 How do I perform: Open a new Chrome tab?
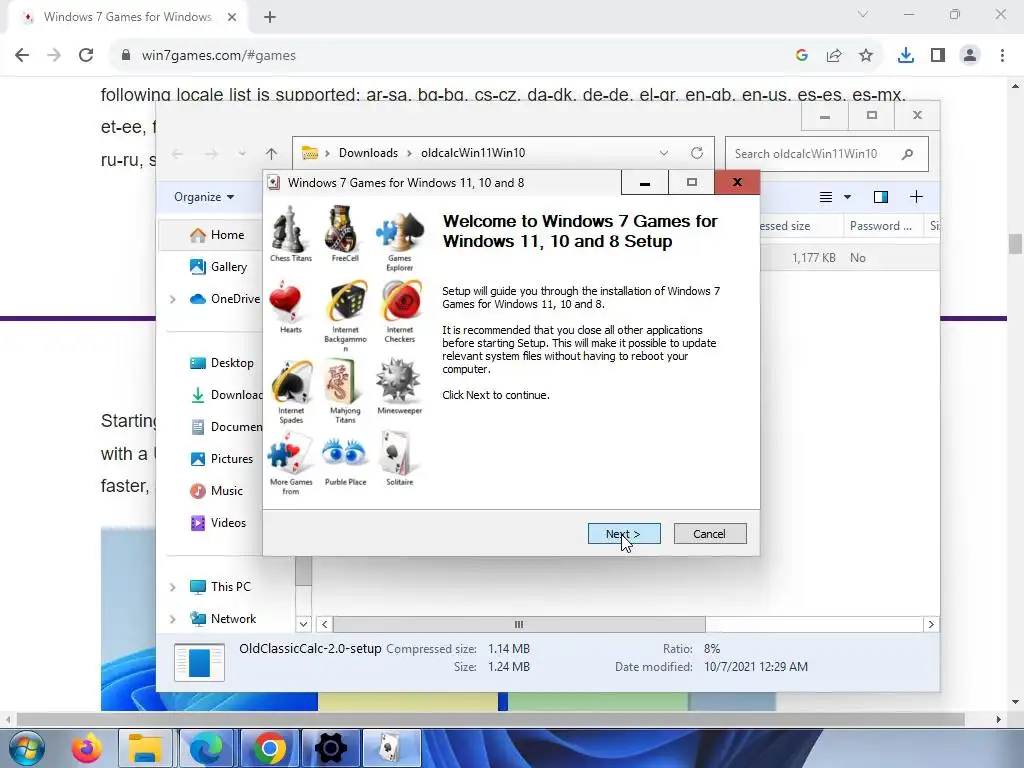point(270,17)
